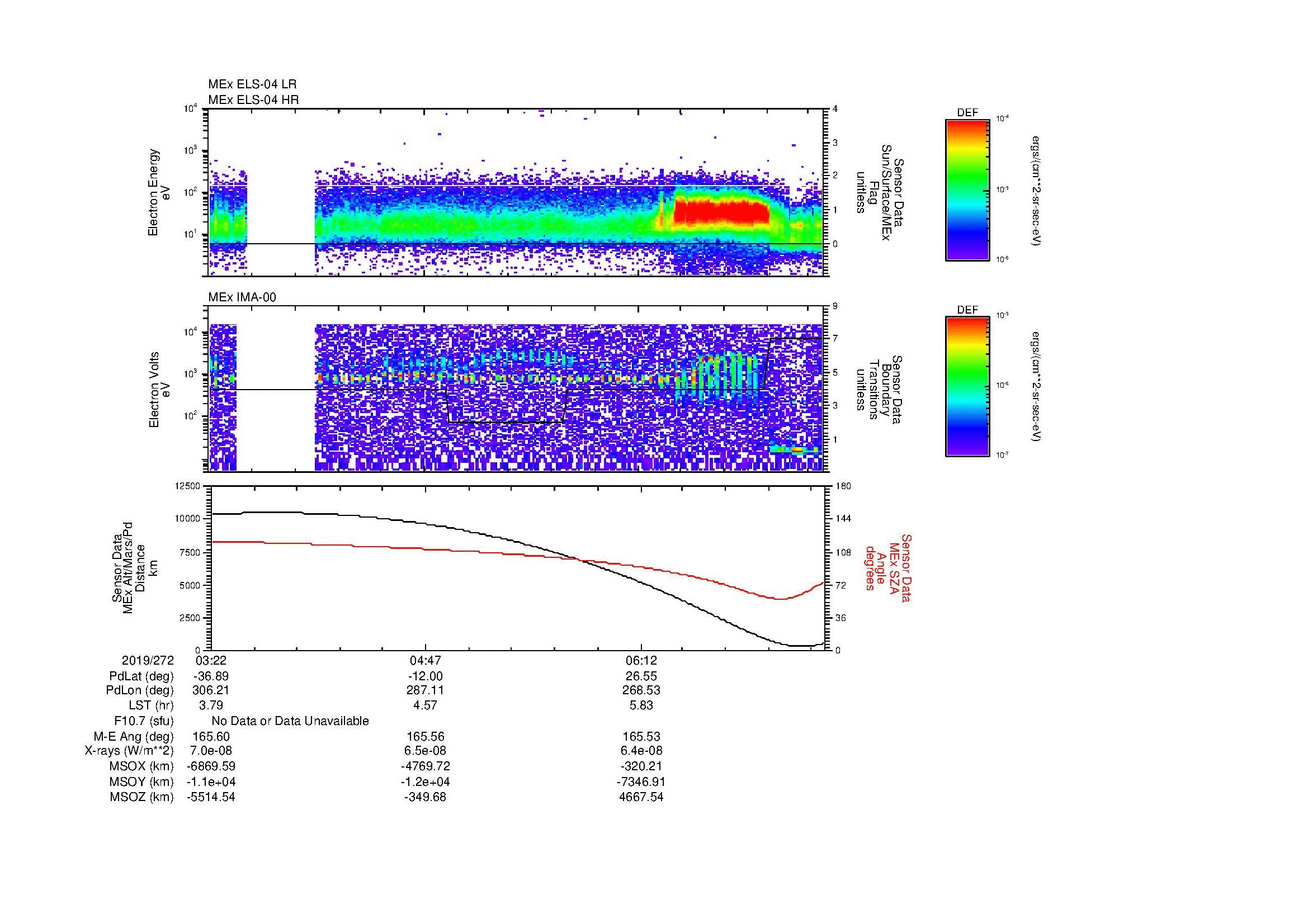This screenshot has width=1308, height=924.
Task: Click 'No Data or Data Unavailable' text
Action: tap(290, 721)
